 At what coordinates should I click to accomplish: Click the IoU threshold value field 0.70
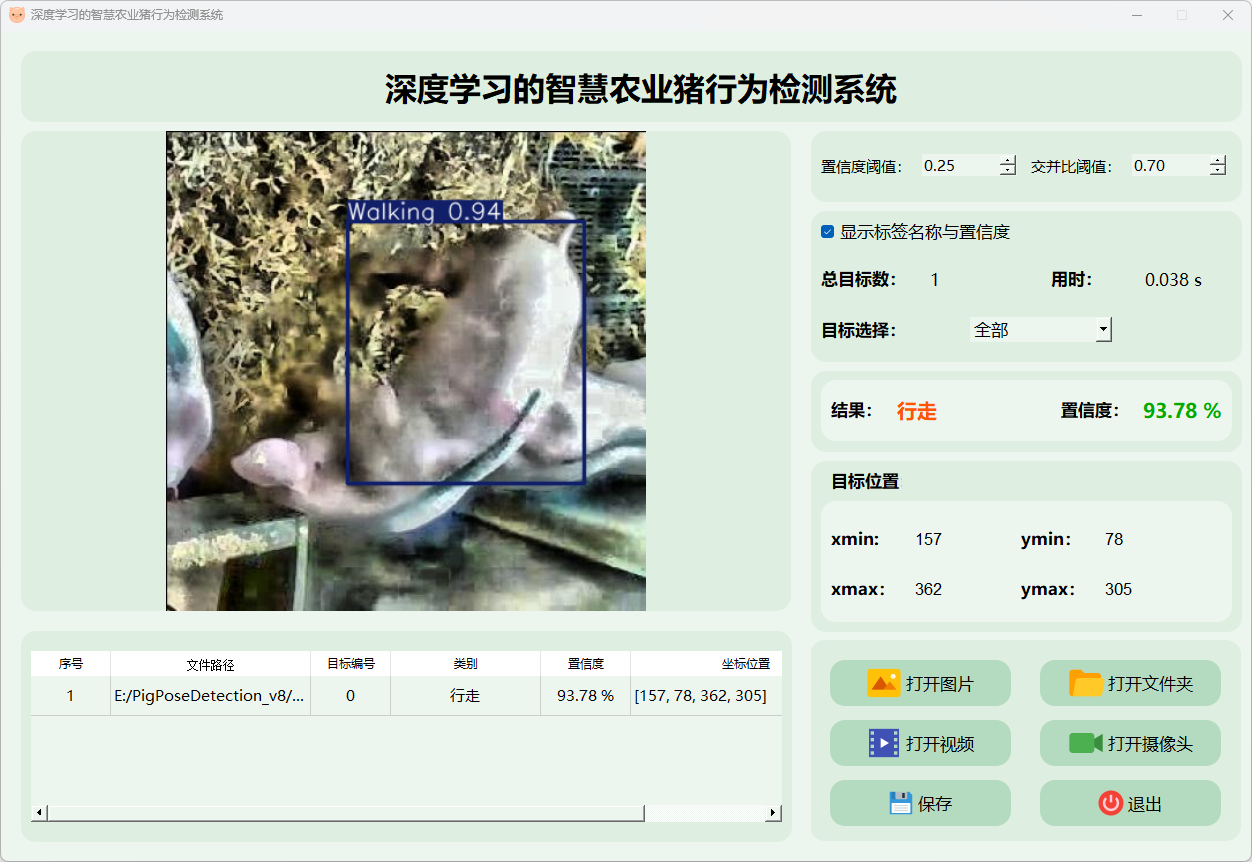(x=1168, y=166)
